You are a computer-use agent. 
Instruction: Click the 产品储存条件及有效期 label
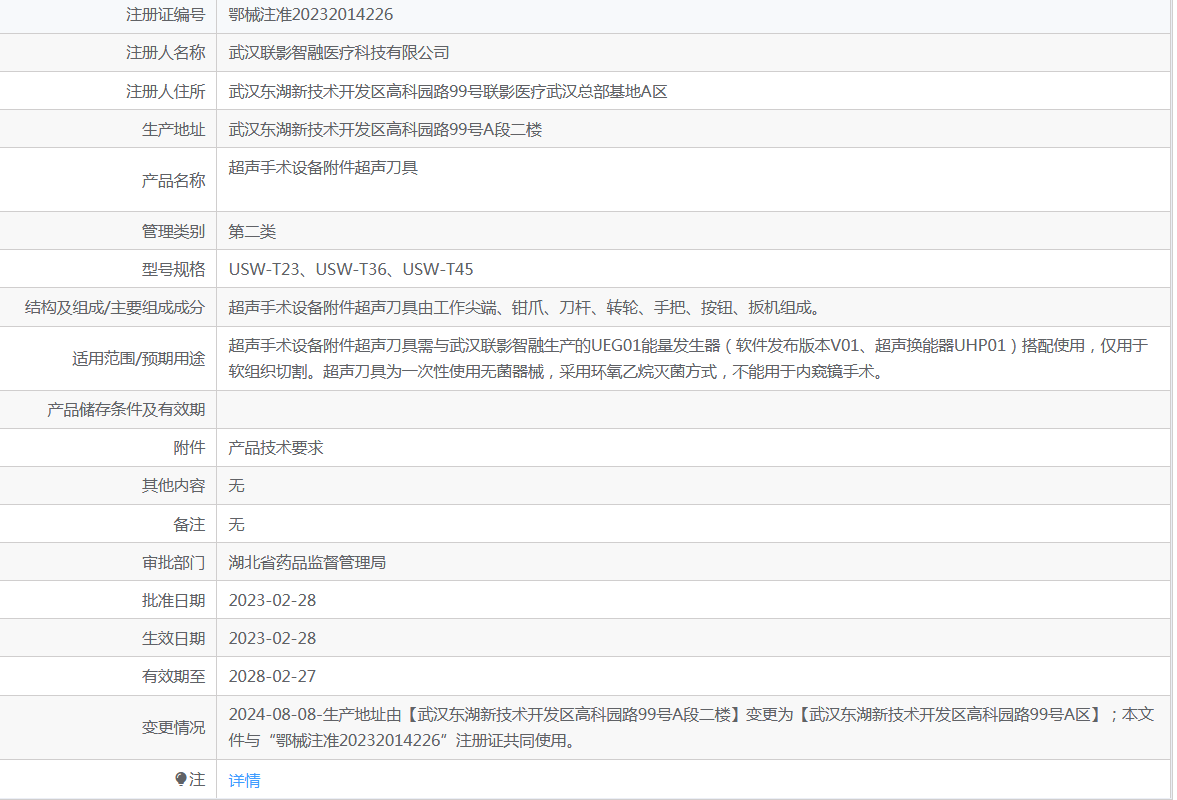pos(126,410)
